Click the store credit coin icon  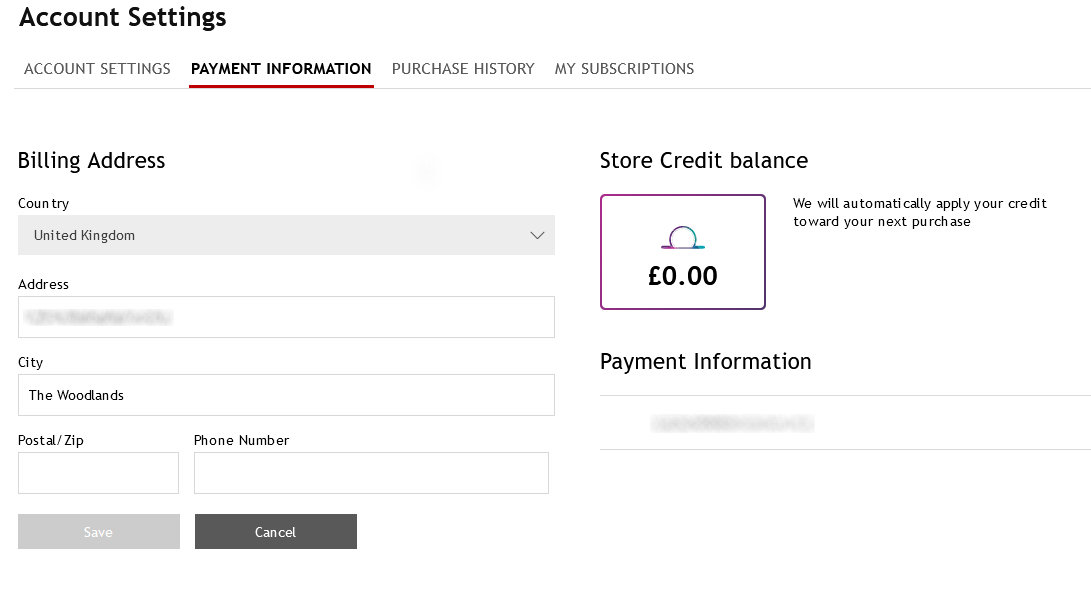683,238
